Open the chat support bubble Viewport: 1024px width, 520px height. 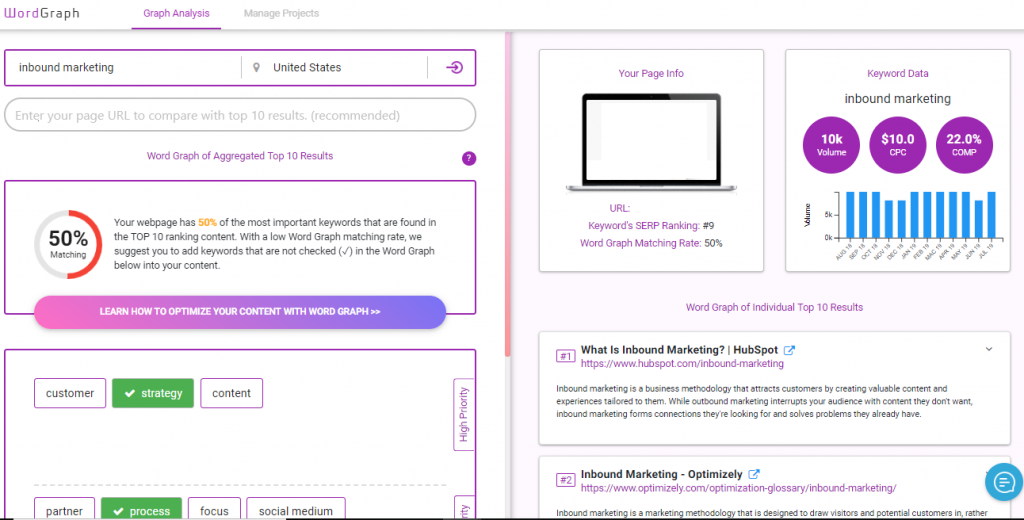pyautogui.click(x=1003, y=482)
